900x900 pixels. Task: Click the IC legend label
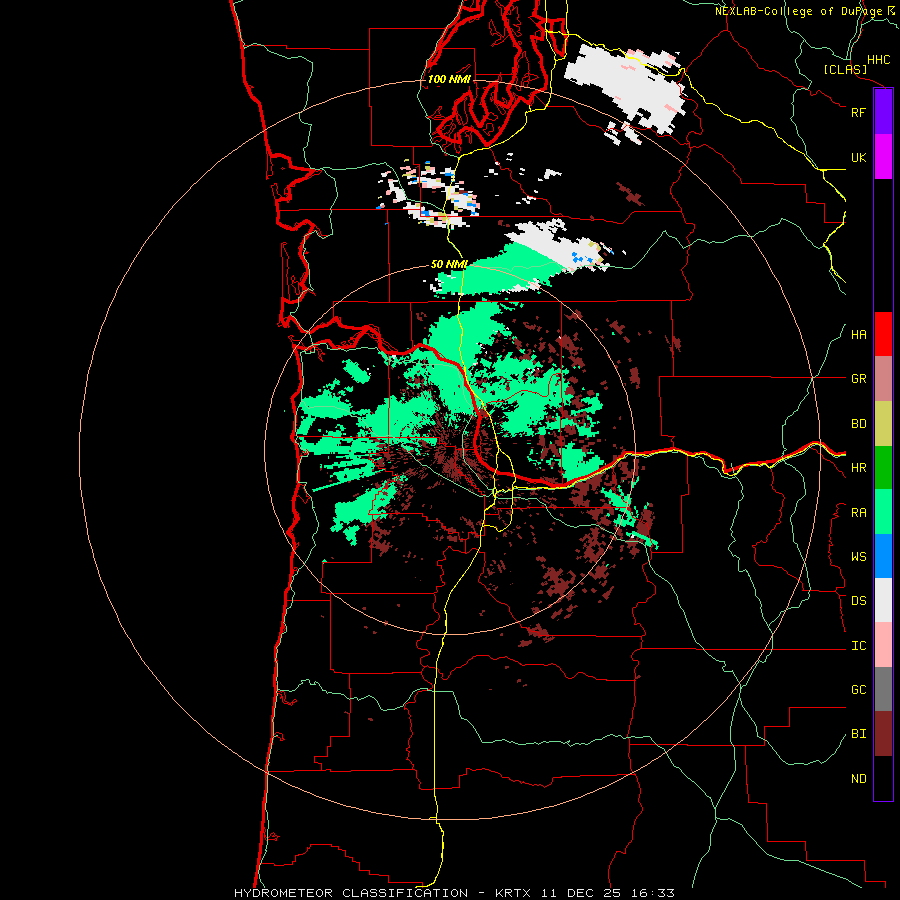click(858, 646)
